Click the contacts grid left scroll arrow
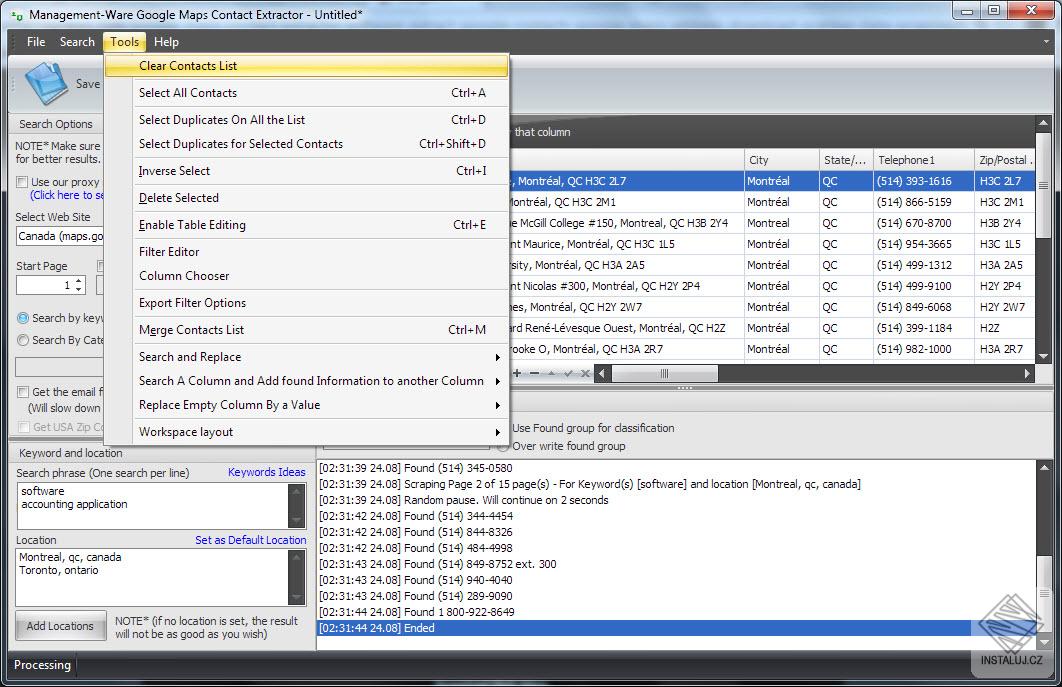 (601, 373)
